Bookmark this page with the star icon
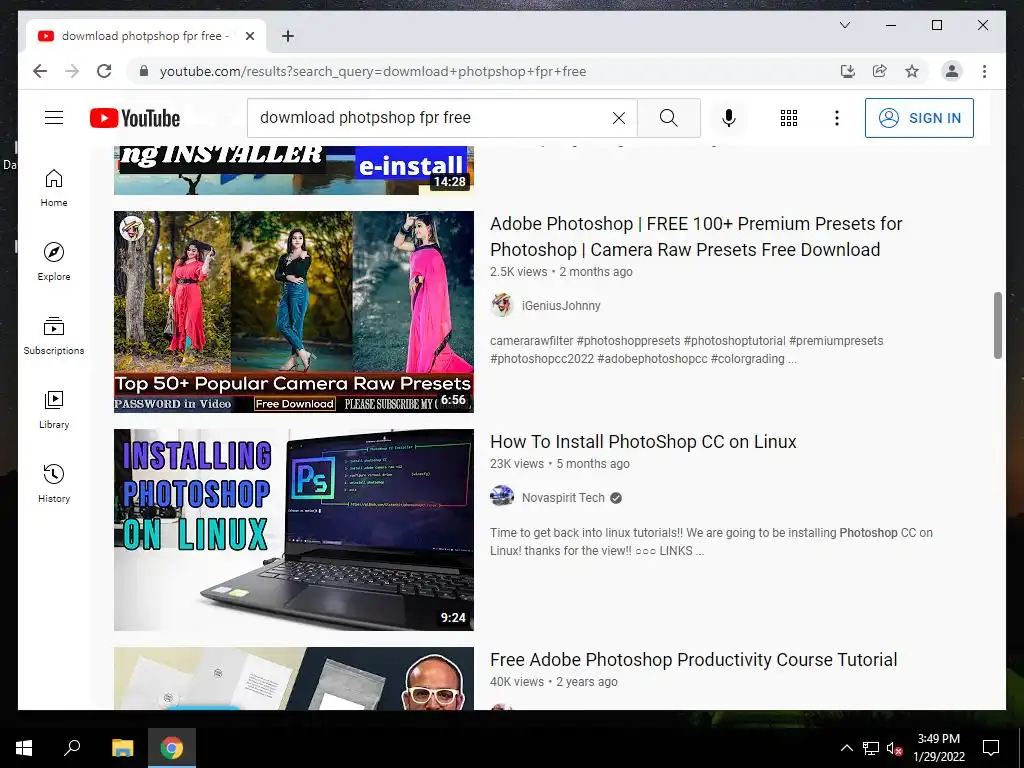The image size is (1024, 768). point(912,71)
